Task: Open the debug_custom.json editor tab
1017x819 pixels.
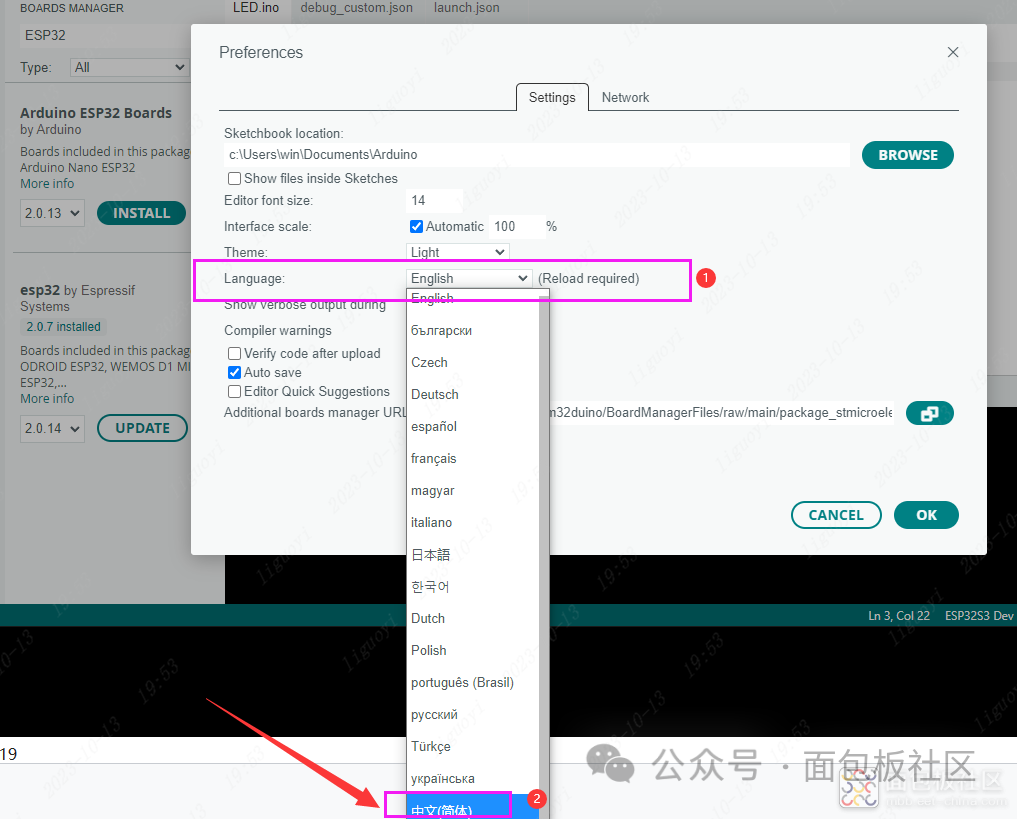Action: pyautogui.click(x=356, y=8)
